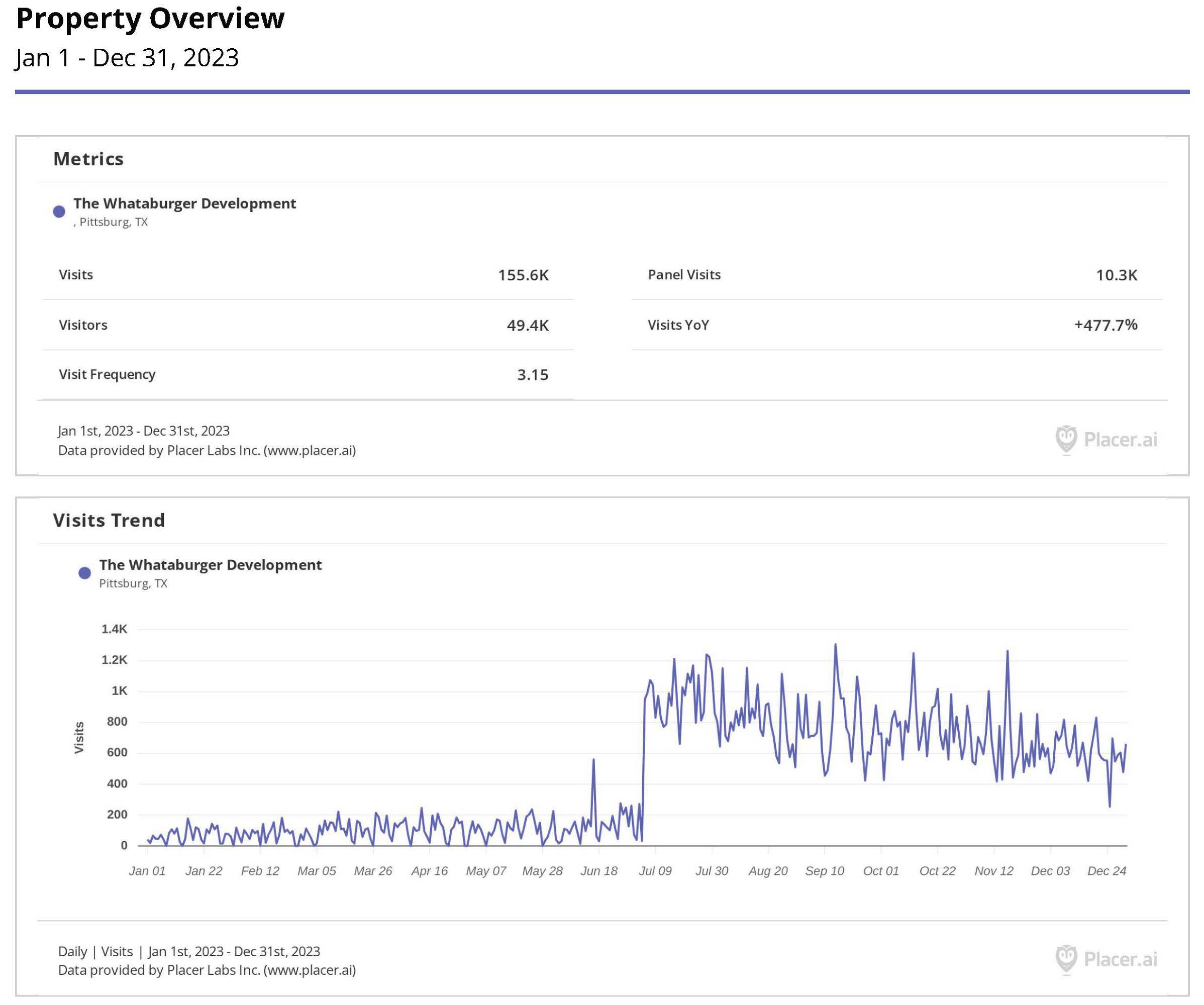Click the Visits Trend panel heading
This screenshot has width=1204, height=1005.
[109, 520]
